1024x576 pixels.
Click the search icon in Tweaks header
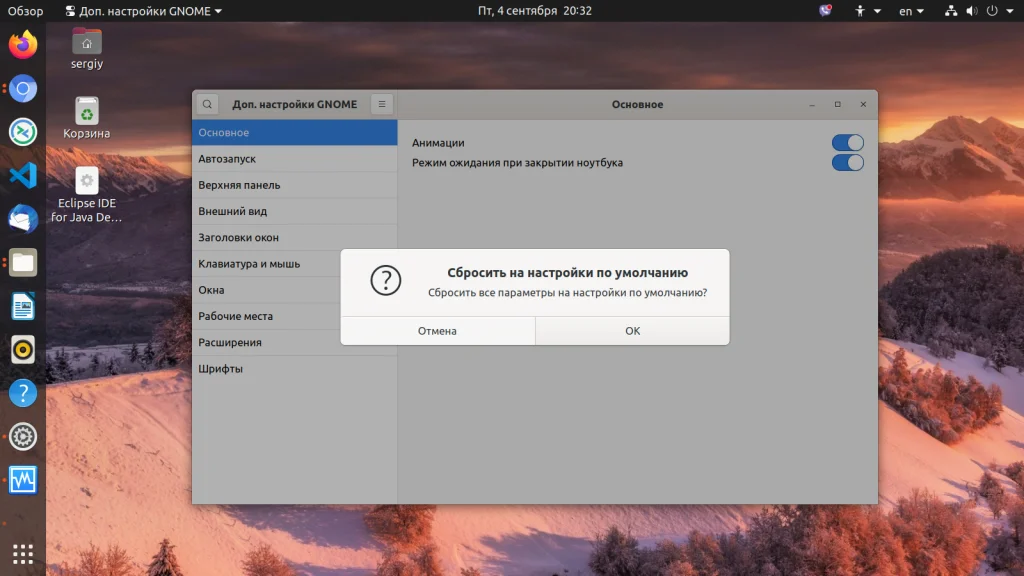tap(207, 104)
